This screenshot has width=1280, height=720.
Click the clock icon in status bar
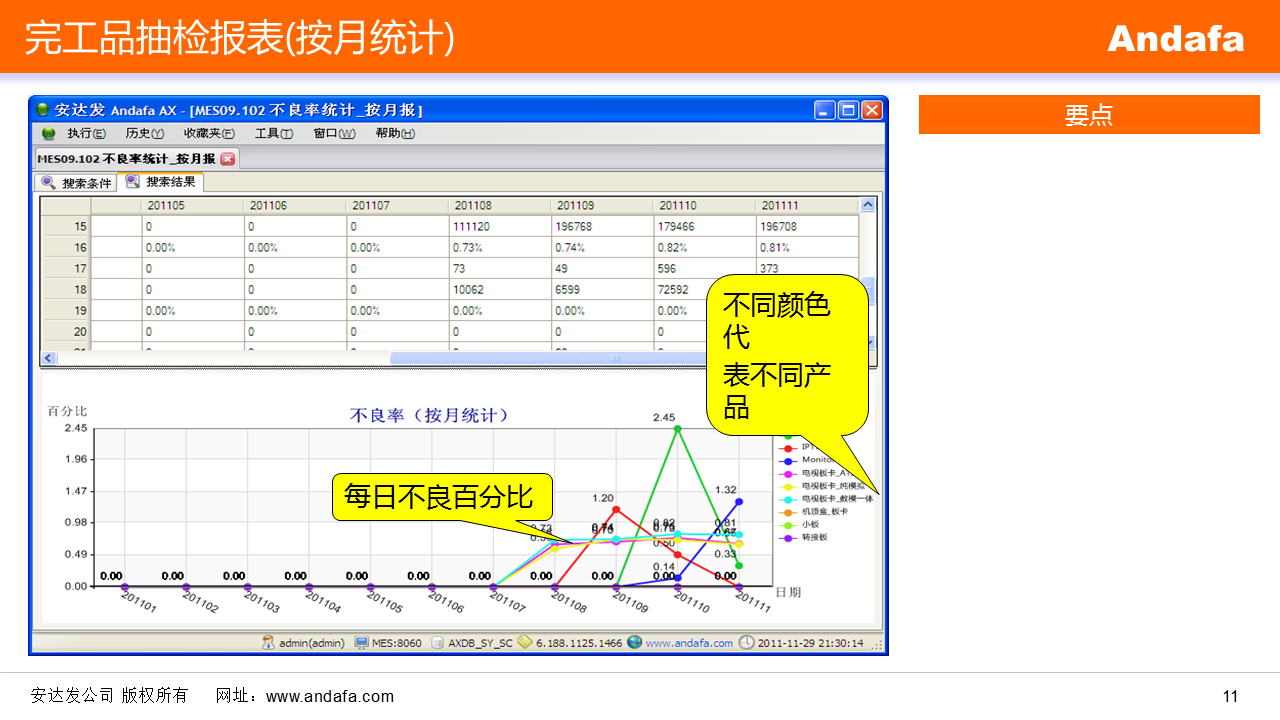click(746, 643)
